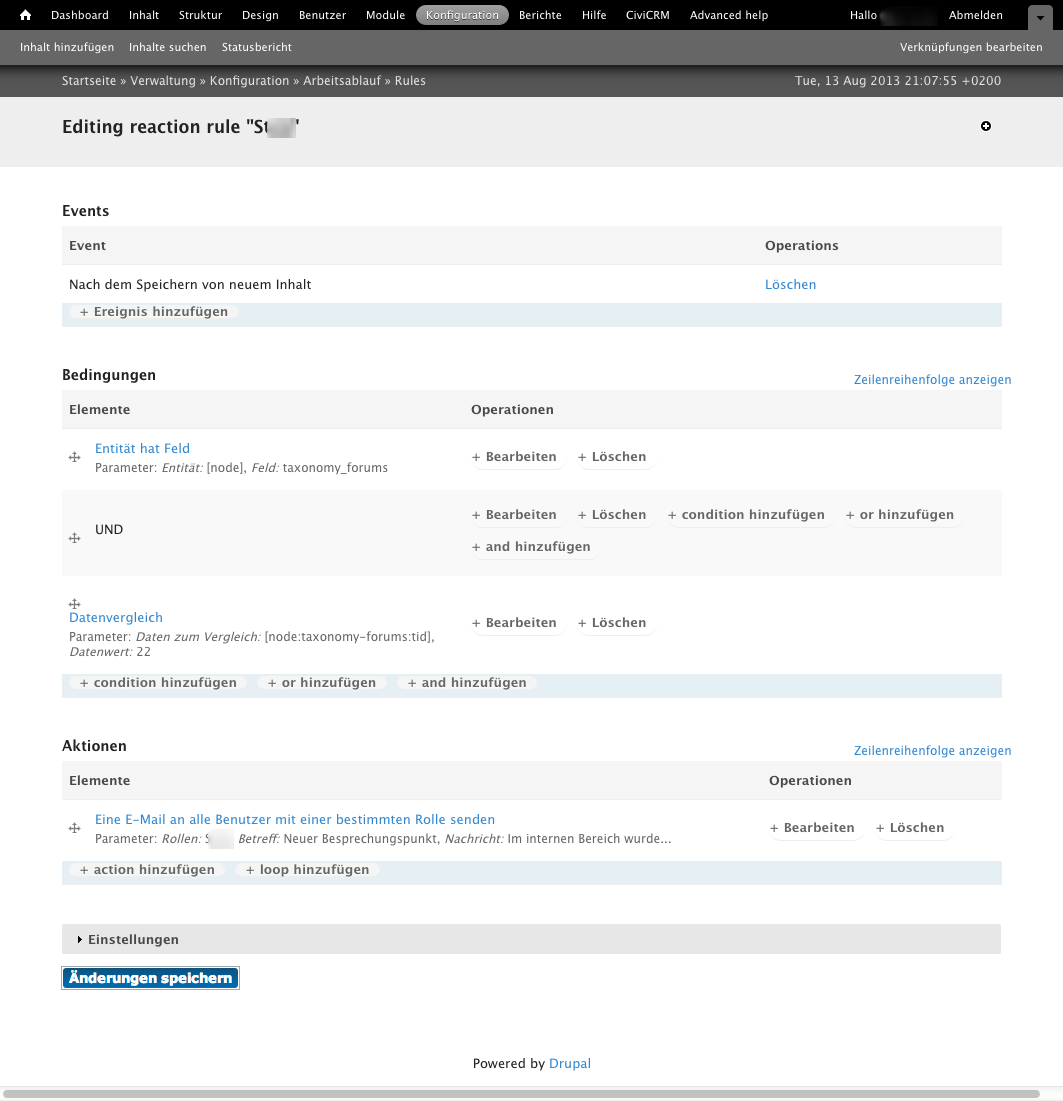Toggle the shortcut bar arrow at top right

click(x=1040, y=16)
